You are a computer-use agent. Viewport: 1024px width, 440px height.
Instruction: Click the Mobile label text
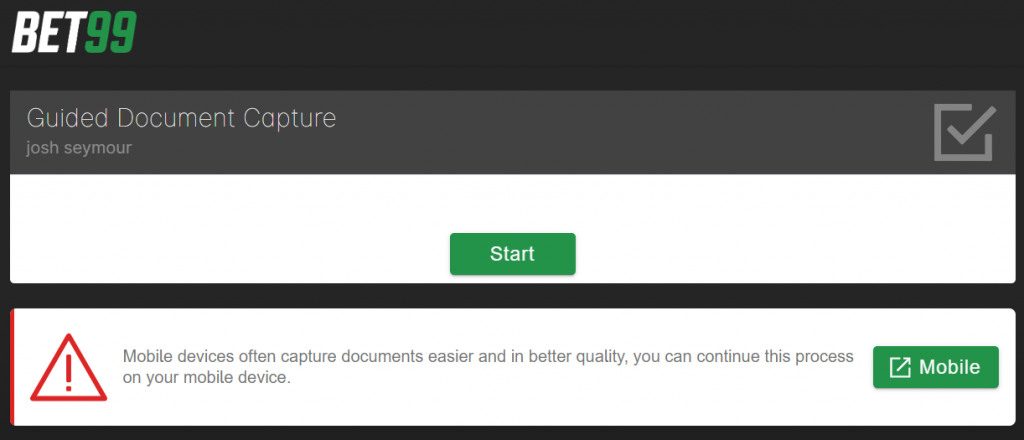950,368
